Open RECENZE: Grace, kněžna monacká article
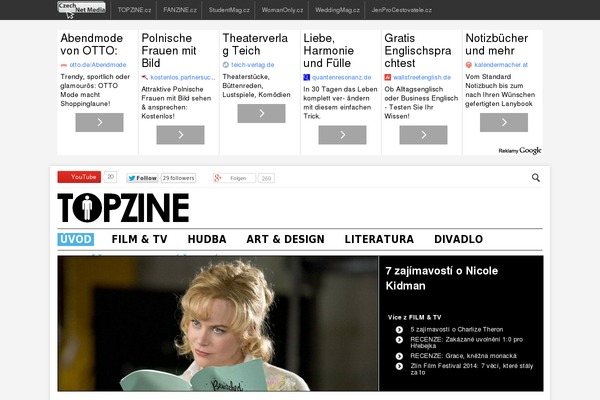The image size is (600, 400). tap(463, 356)
